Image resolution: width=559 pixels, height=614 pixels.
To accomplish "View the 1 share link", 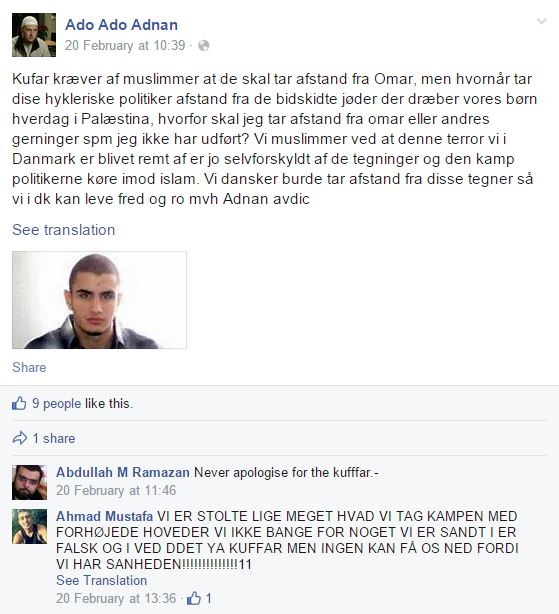I will coord(54,439).
